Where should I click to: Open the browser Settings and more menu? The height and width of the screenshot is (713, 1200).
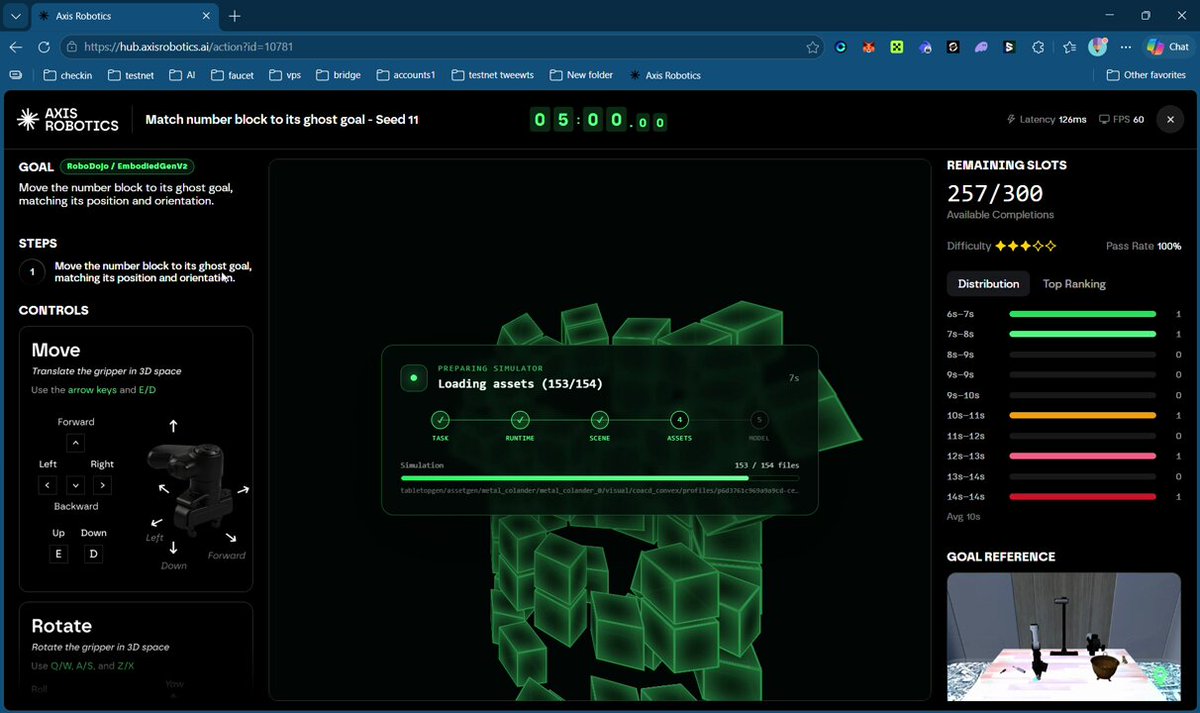1125,47
